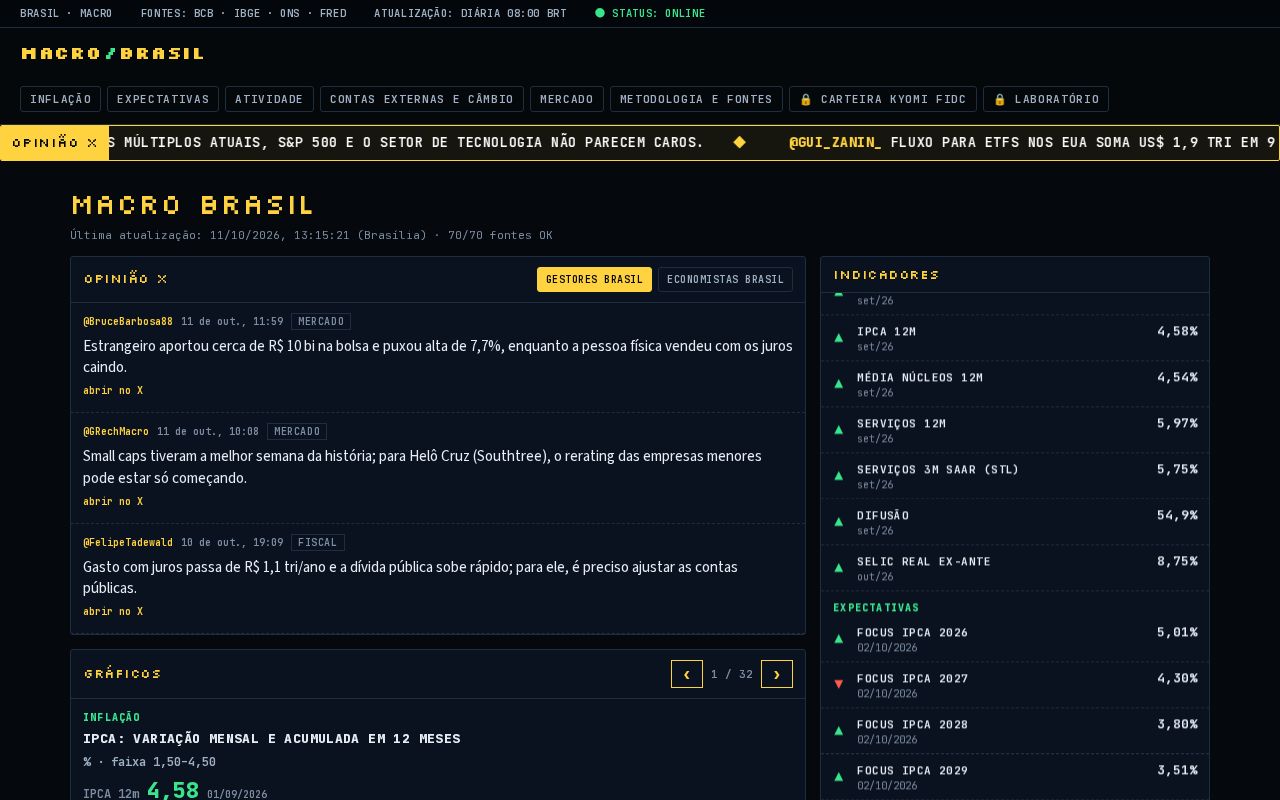
Task: Click the Mercado tag on the @BruceBarbosa88 post
Action: pyautogui.click(x=321, y=322)
